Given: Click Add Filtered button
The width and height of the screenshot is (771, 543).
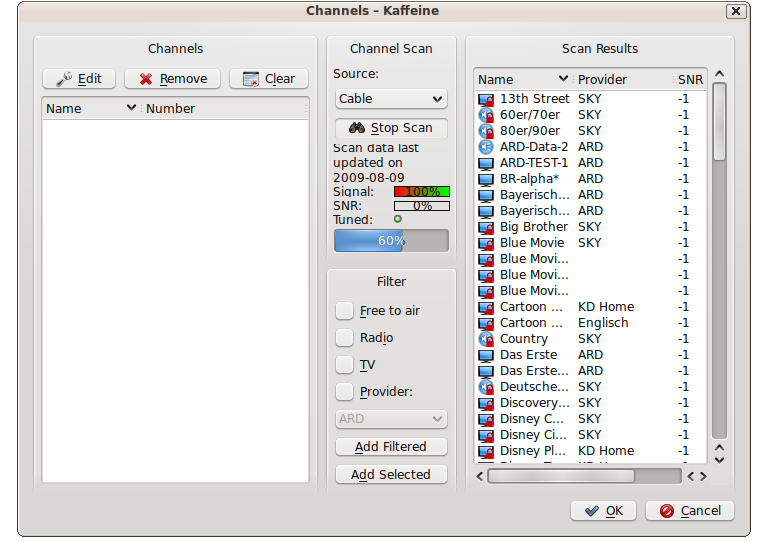Looking at the screenshot, I should click(391, 447).
